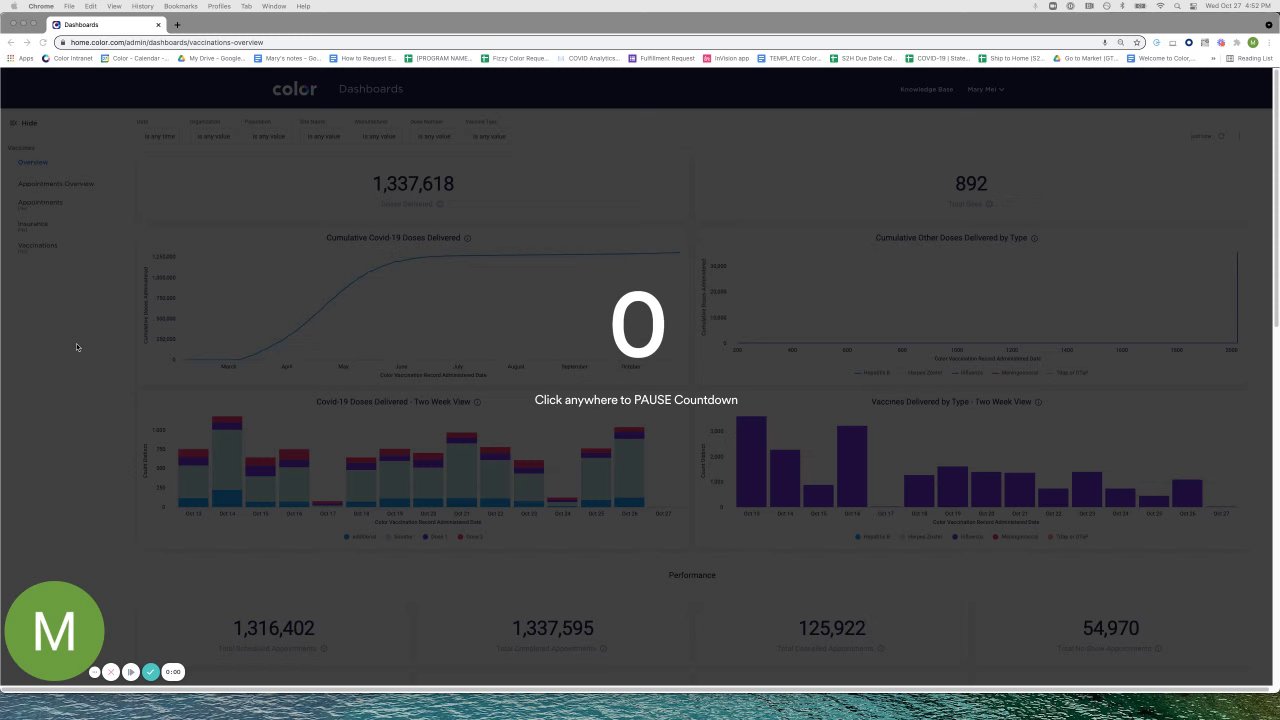Select the Dashboards browser tab
The height and width of the screenshot is (720, 1280).
pos(105,25)
